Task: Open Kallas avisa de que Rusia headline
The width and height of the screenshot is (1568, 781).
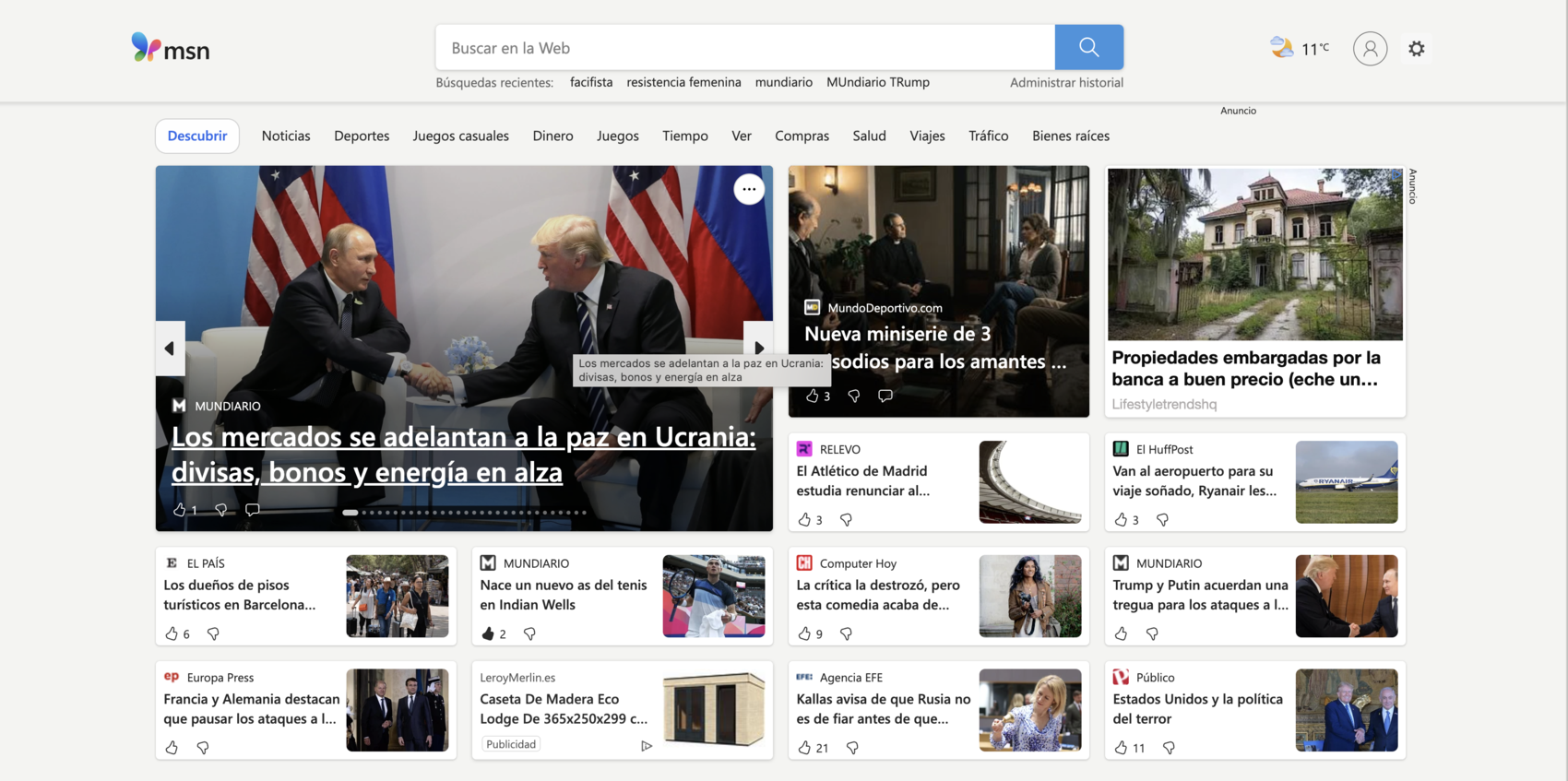Action: (x=884, y=709)
